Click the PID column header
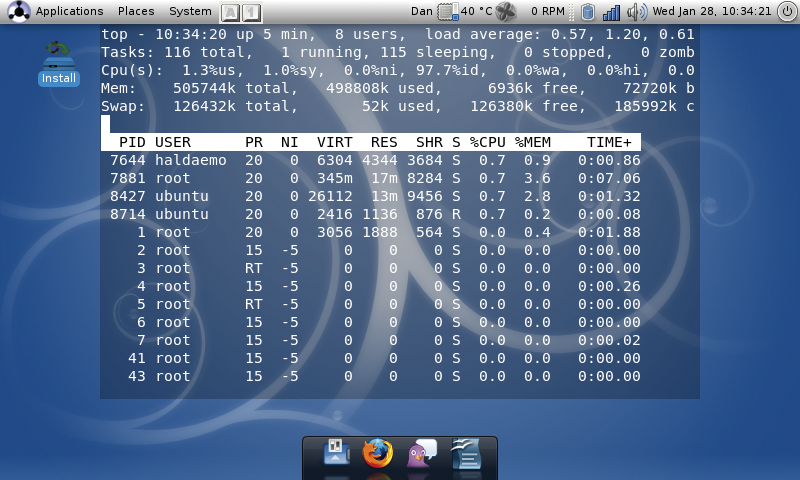Screen dimensions: 800x480 click(132, 142)
